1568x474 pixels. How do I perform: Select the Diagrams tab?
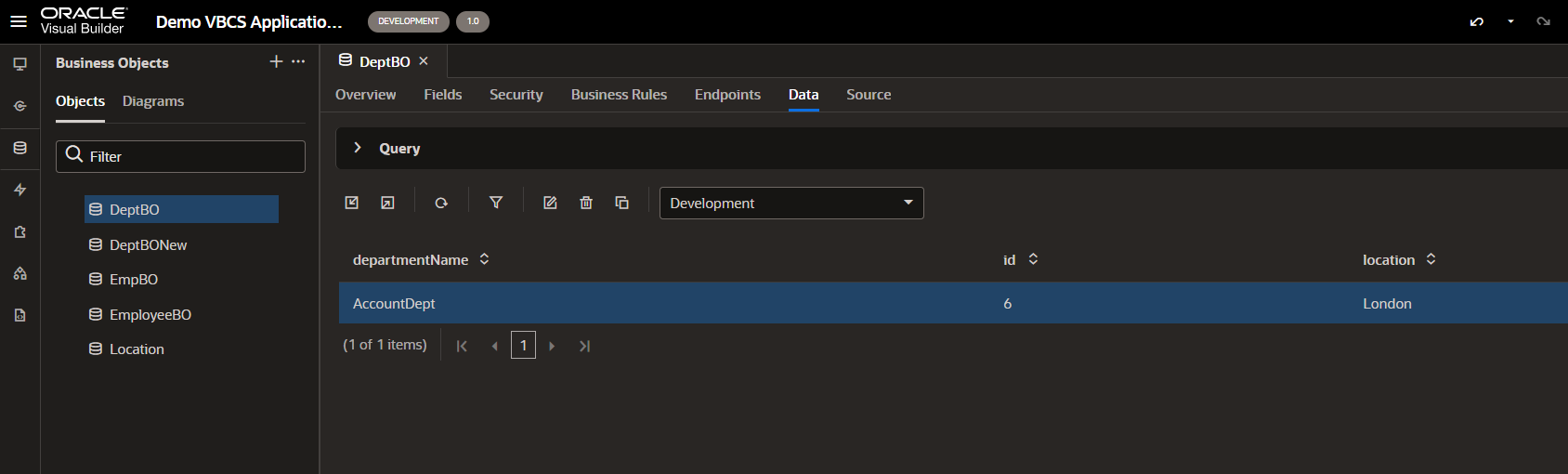(153, 101)
